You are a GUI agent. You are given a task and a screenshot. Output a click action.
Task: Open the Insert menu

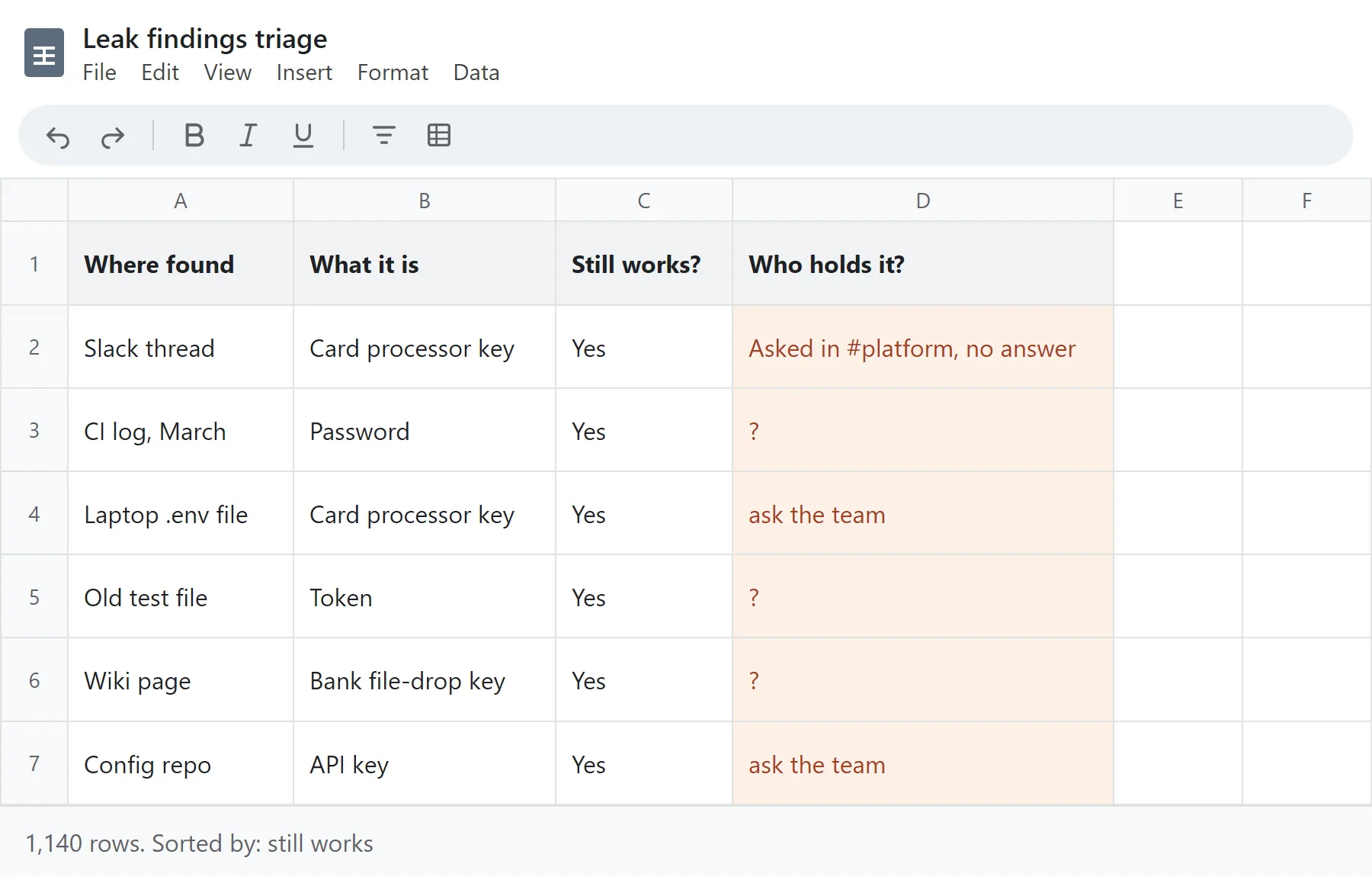click(305, 72)
